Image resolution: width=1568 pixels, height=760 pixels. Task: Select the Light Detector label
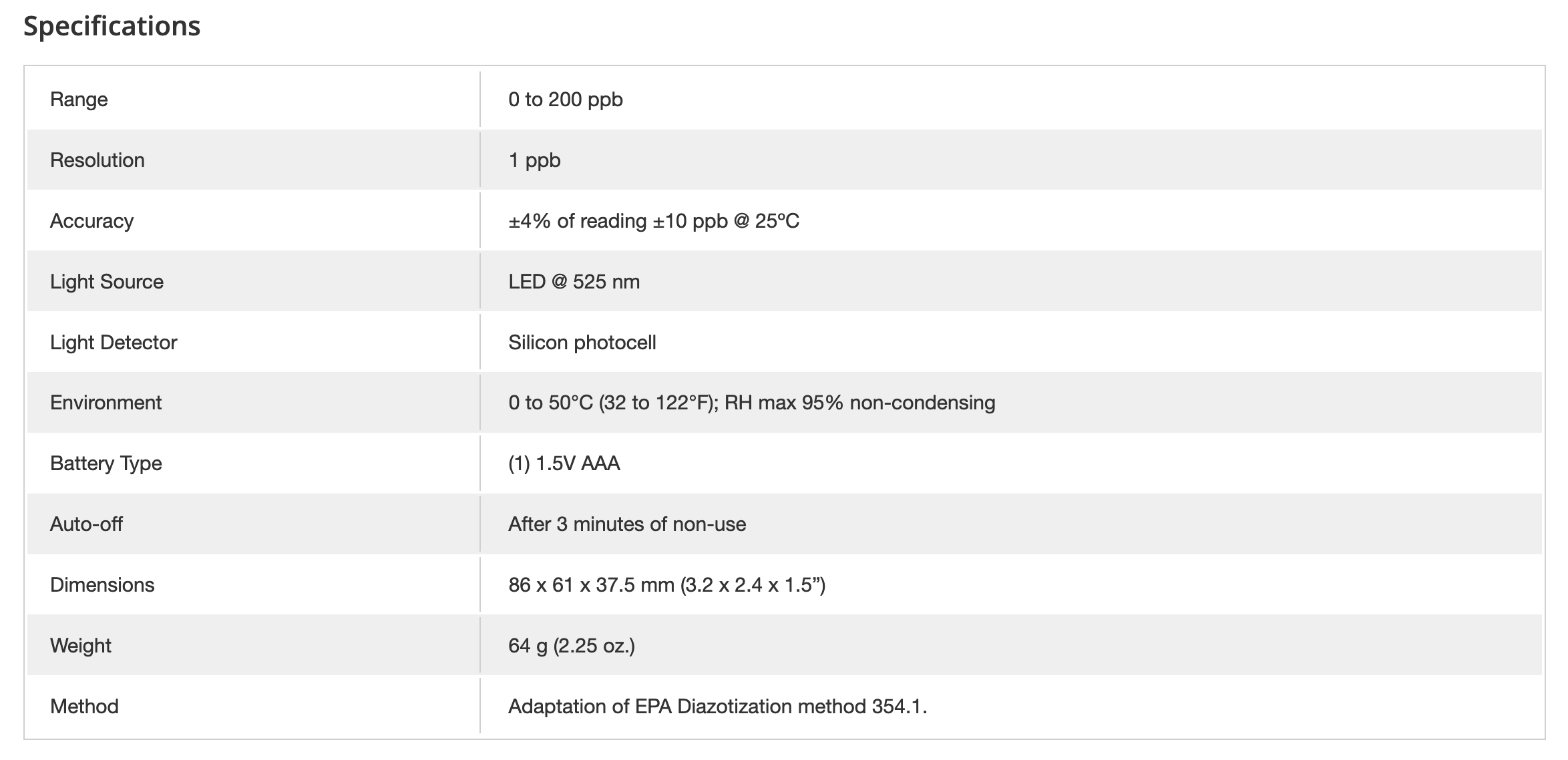pyautogui.click(x=114, y=343)
